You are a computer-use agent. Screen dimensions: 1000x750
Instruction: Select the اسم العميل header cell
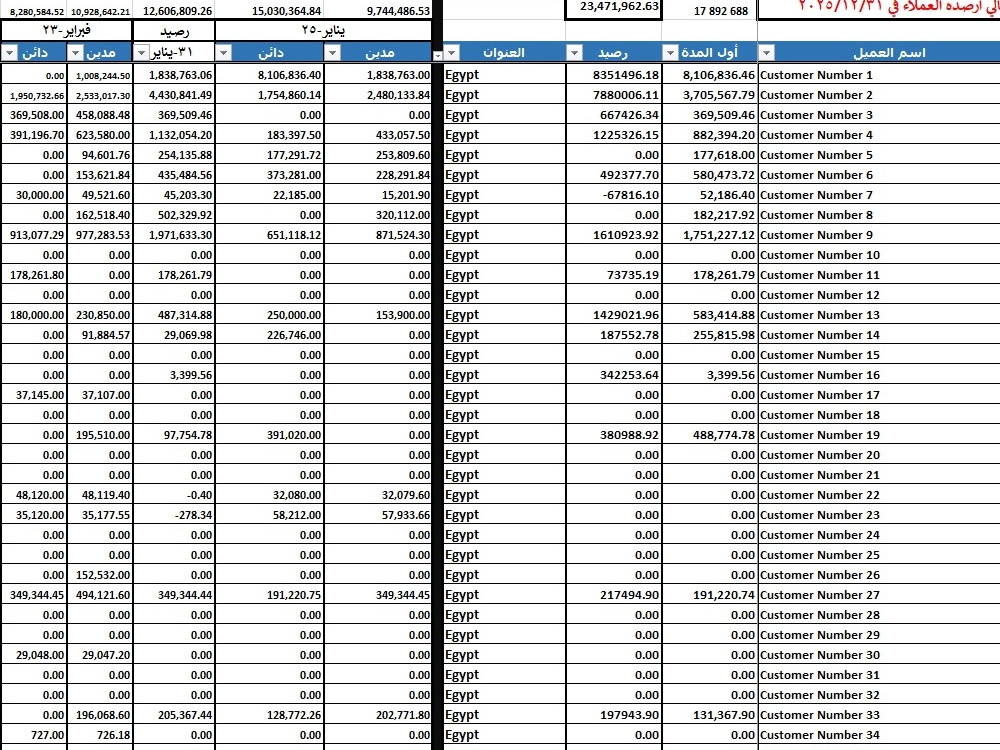tap(879, 53)
